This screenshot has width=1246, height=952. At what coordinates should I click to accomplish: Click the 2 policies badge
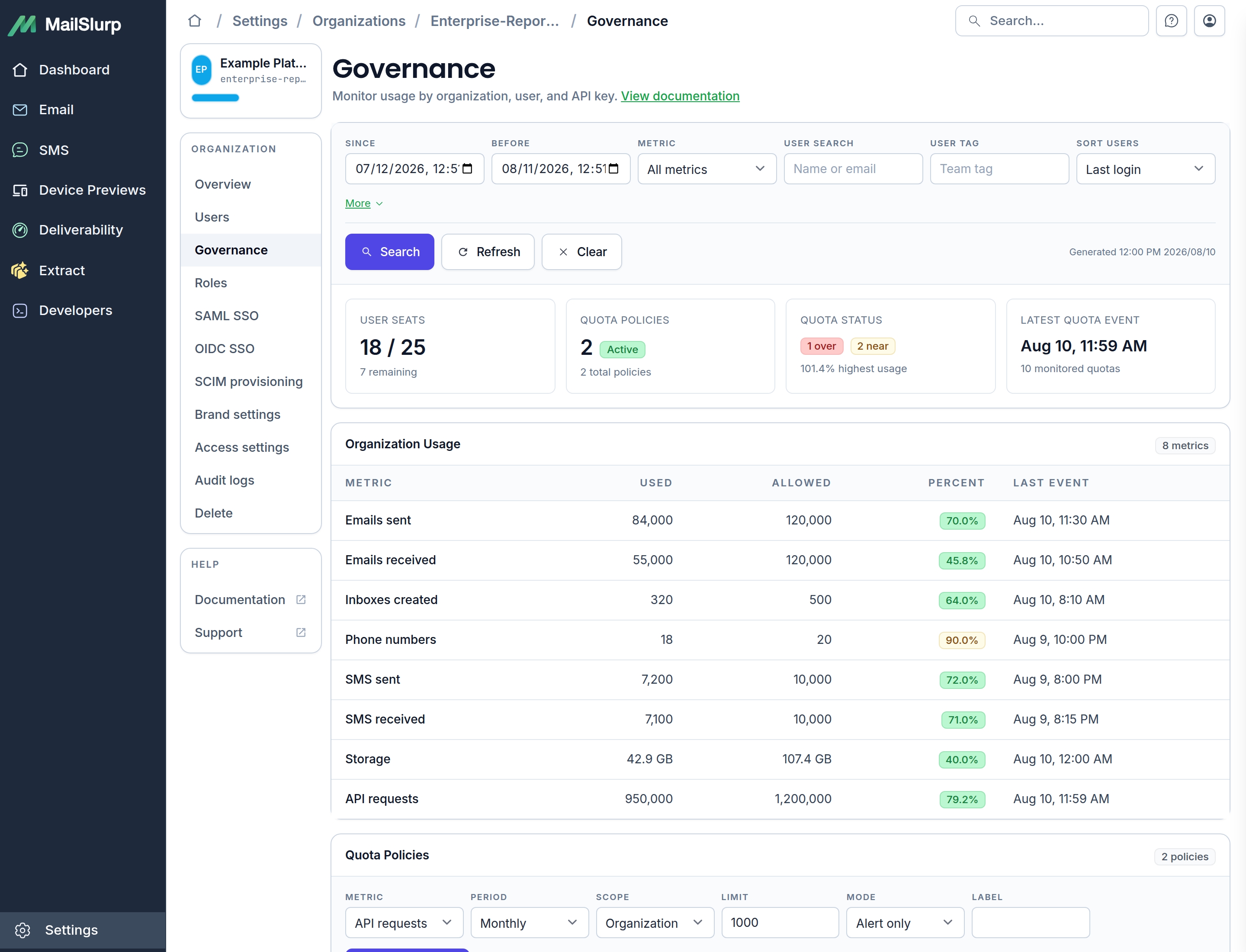[x=1184, y=857]
